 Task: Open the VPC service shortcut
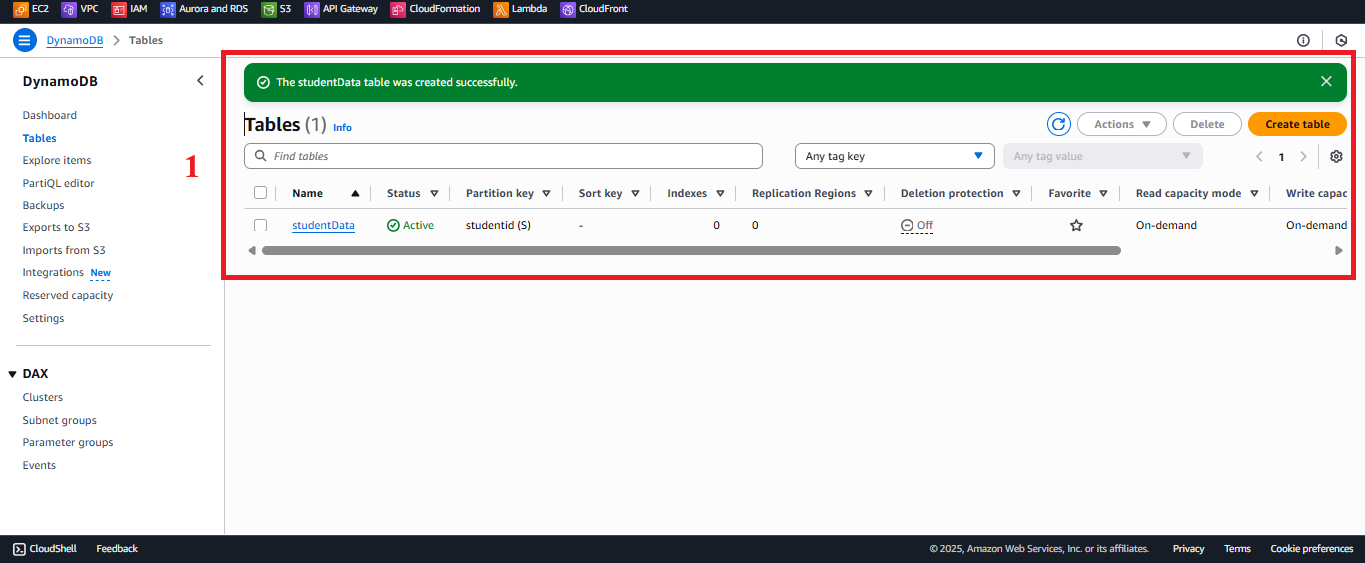(80, 9)
